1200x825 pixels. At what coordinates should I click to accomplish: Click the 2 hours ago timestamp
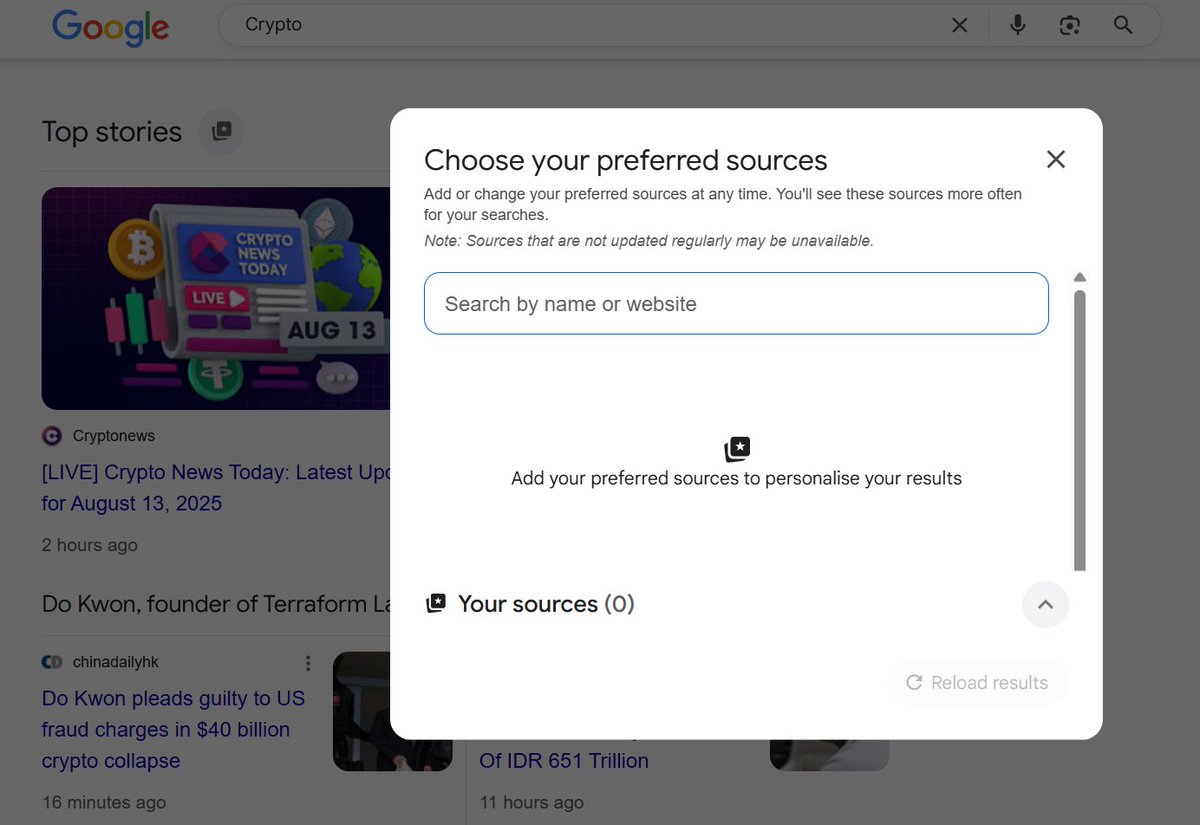pyautogui.click(x=90, y=545)
